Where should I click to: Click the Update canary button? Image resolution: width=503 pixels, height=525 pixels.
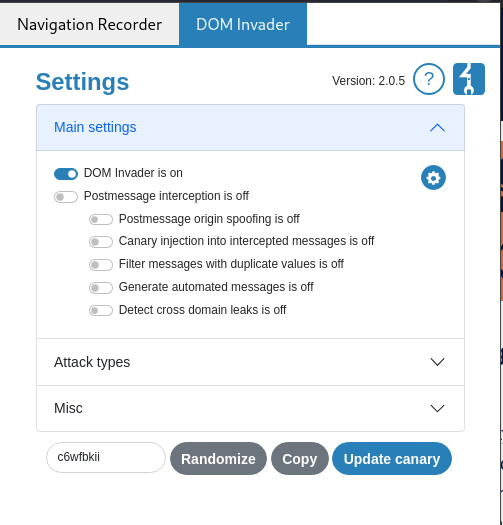point(392,459)
